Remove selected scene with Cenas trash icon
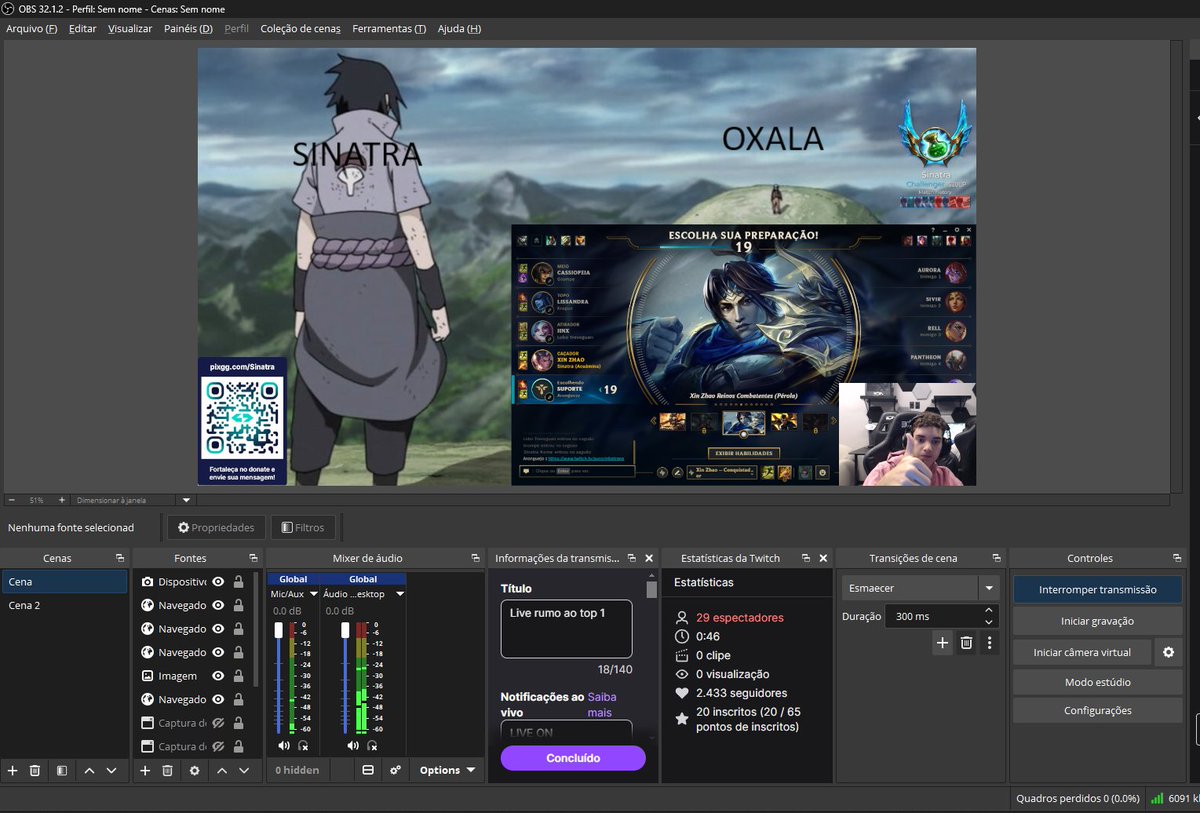The width and height of the screenshot is (1200, 813). coord(35,770)
